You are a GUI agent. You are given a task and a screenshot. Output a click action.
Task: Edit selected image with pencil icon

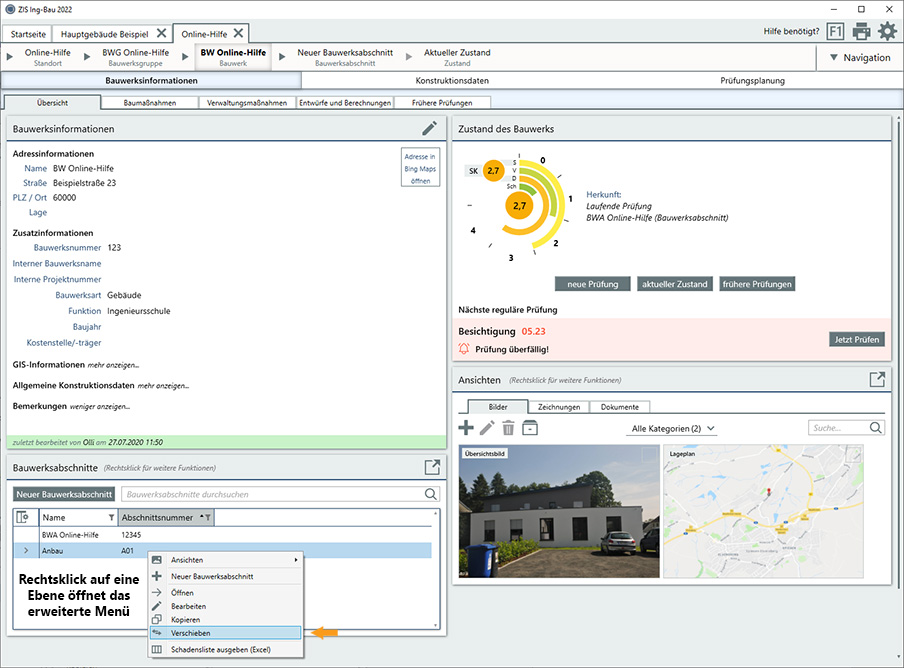point(487,428)
